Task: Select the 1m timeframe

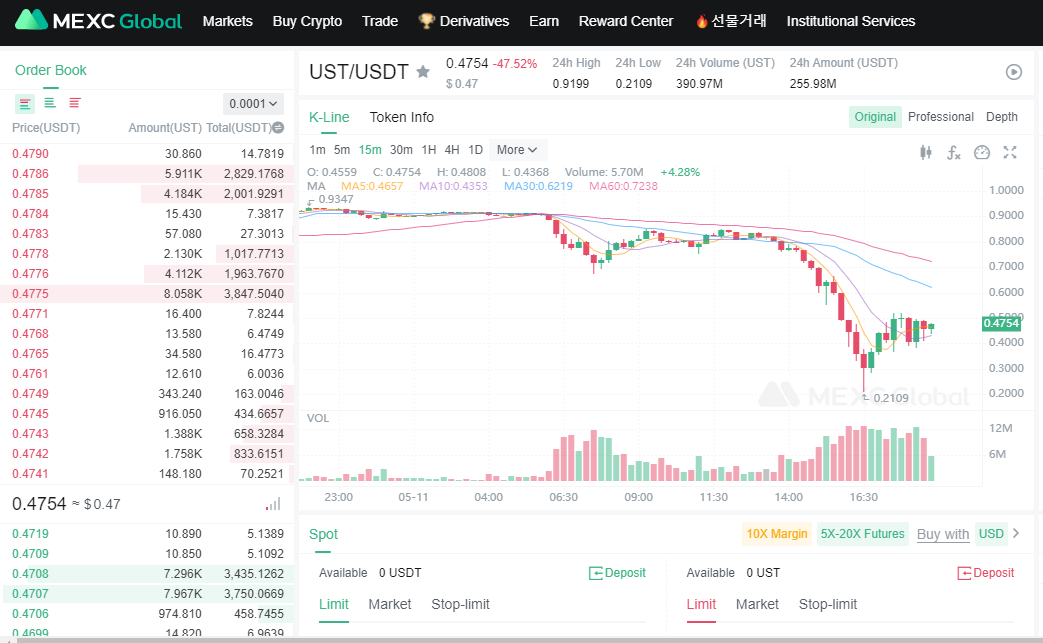Action: pyautogui.click(x=317, y=150)
